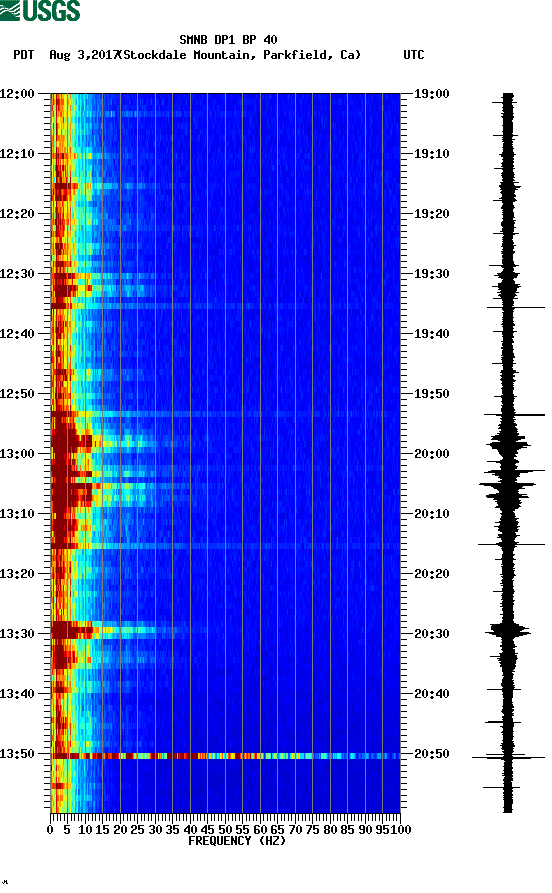Click the 12:20 PDT time label
Screen dimensions: 552x893
click(x=18, y=214)
